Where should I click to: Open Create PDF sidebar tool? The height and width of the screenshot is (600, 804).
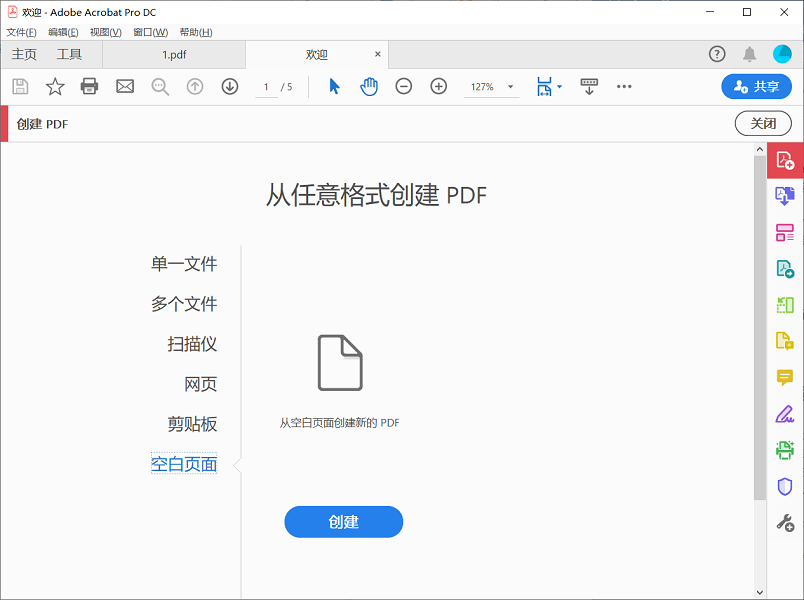point(785,161)
